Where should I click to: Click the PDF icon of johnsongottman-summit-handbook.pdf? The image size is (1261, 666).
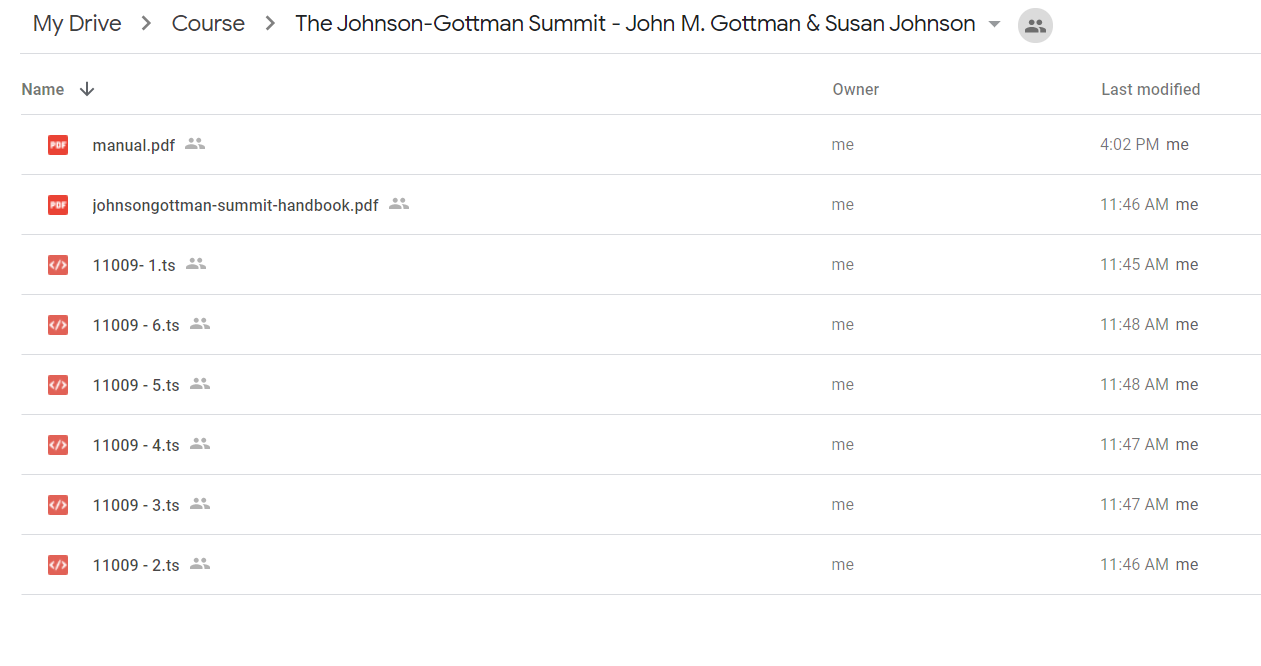coord(58,205)
